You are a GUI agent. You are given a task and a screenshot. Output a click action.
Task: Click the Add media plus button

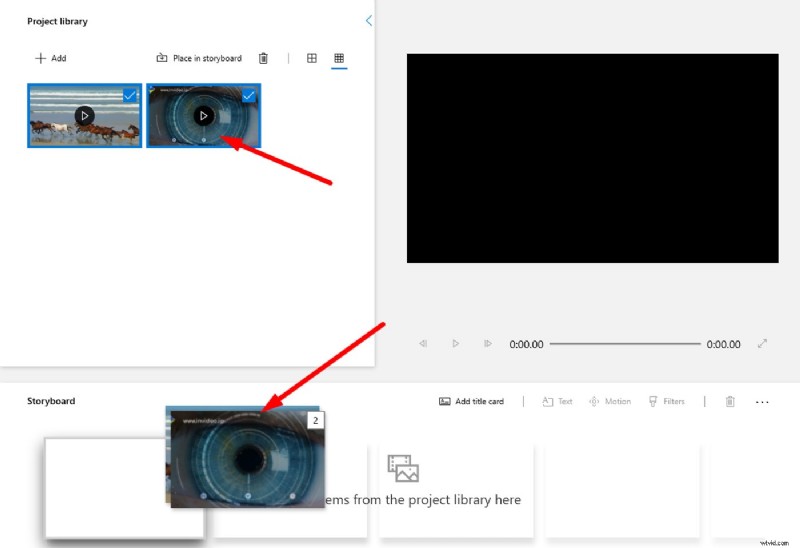[50, 58]
